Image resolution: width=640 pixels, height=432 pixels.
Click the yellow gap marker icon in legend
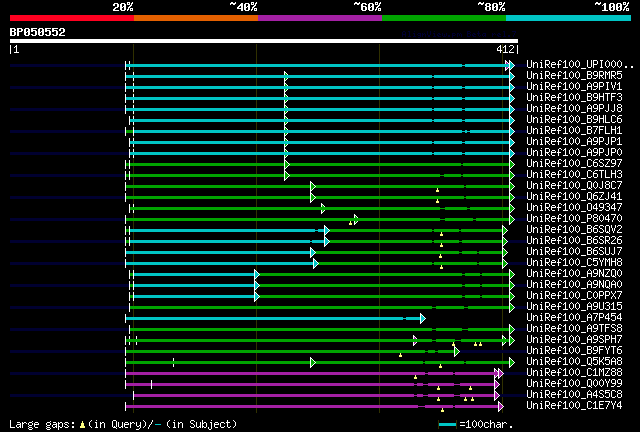tap(82, 425)
